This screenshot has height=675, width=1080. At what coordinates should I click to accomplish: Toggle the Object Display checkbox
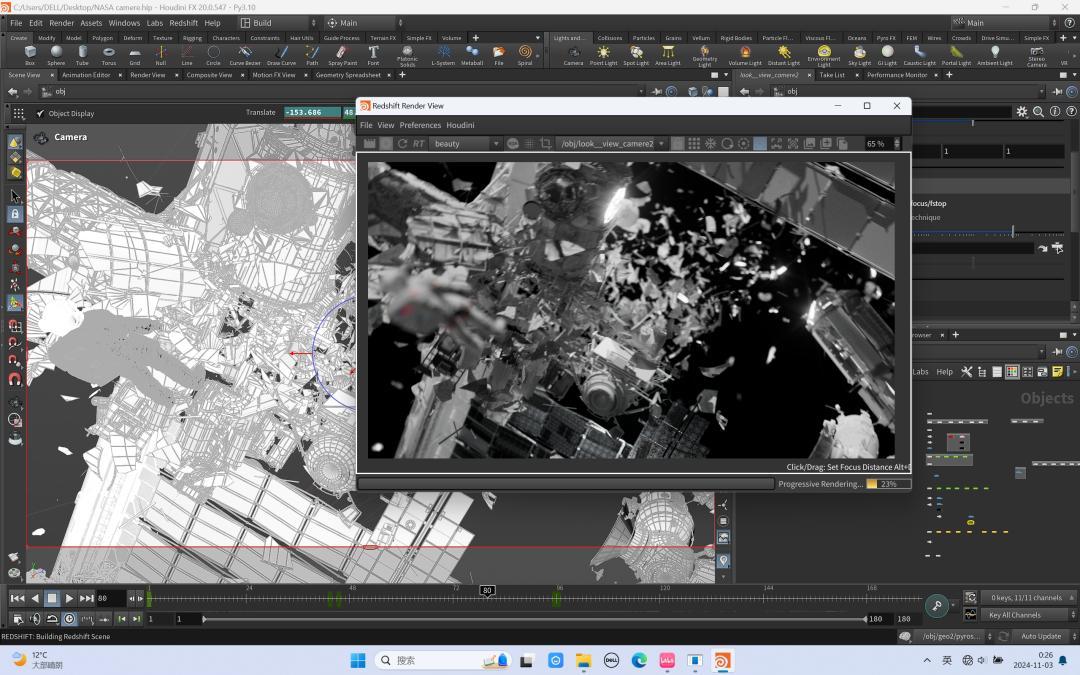(x=41, y=114)
